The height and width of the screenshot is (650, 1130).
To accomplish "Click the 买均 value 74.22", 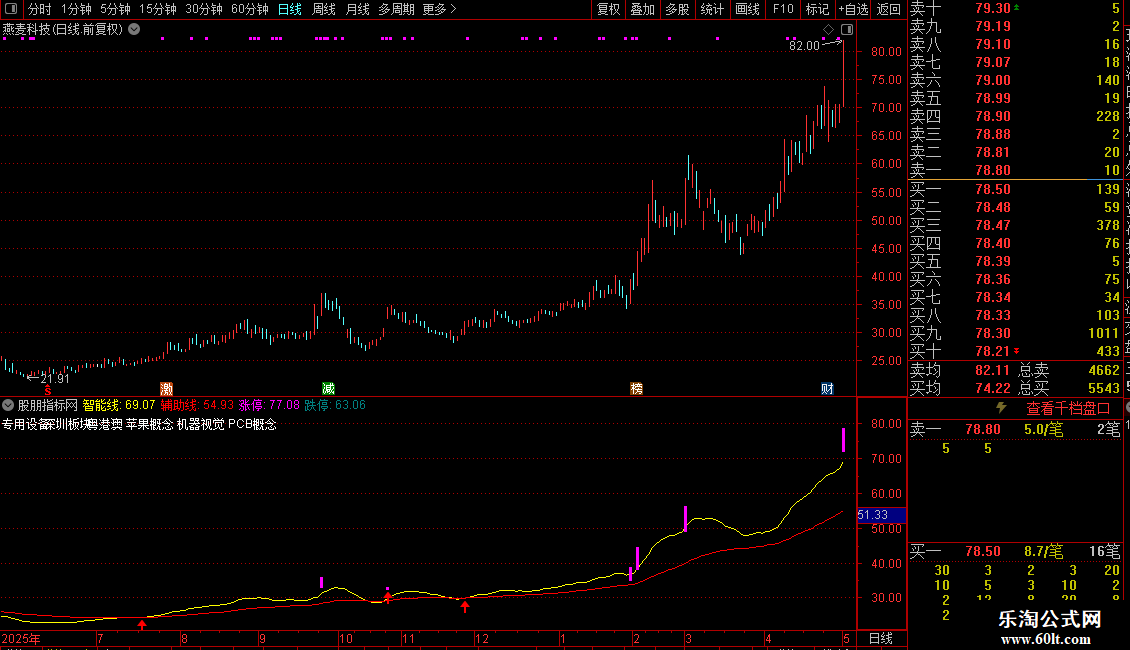I will pyautogui.click(x=993, y=388).
